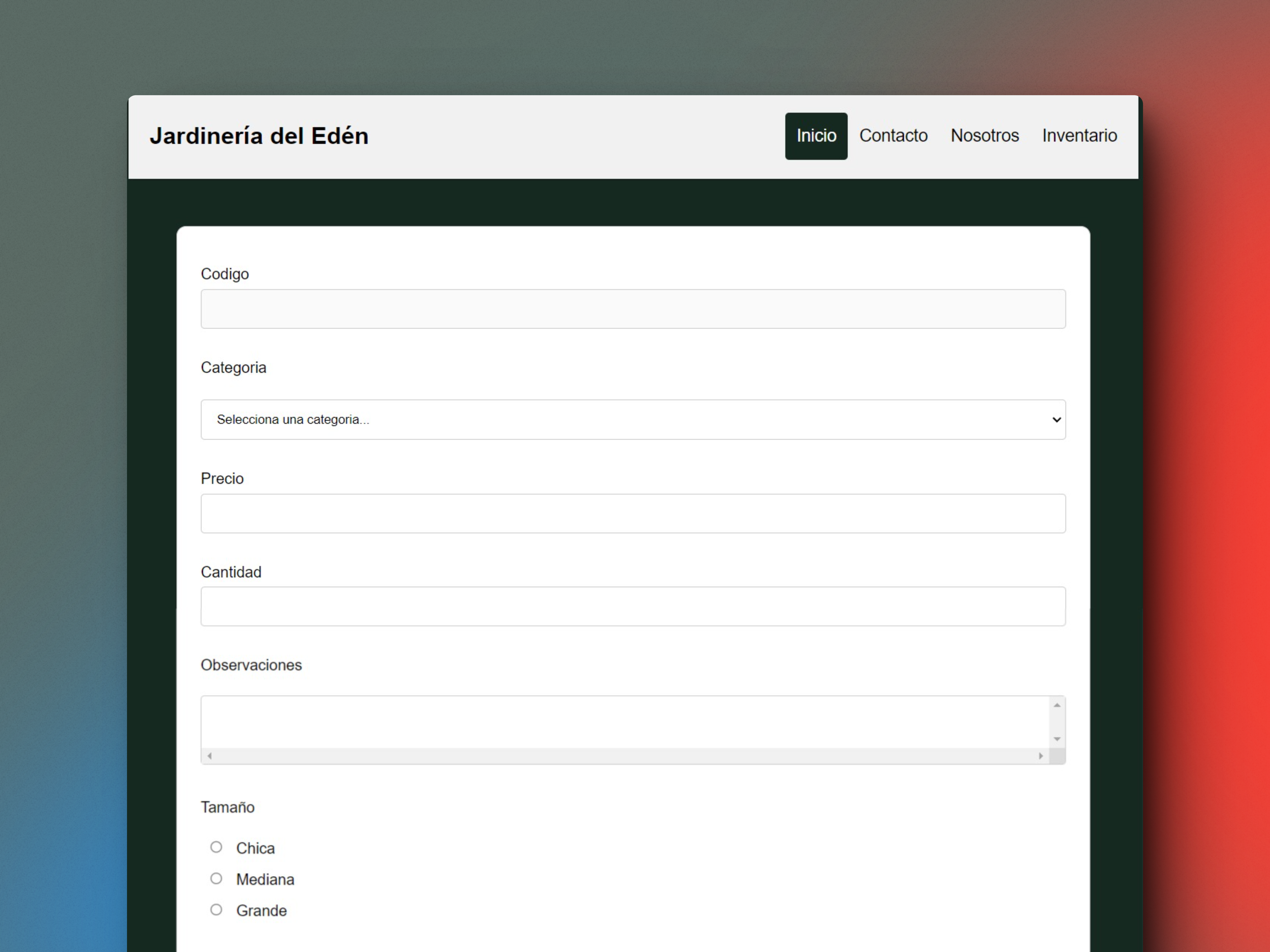Click the Observaciones horizontal scrollbar track

coord(625,756)
